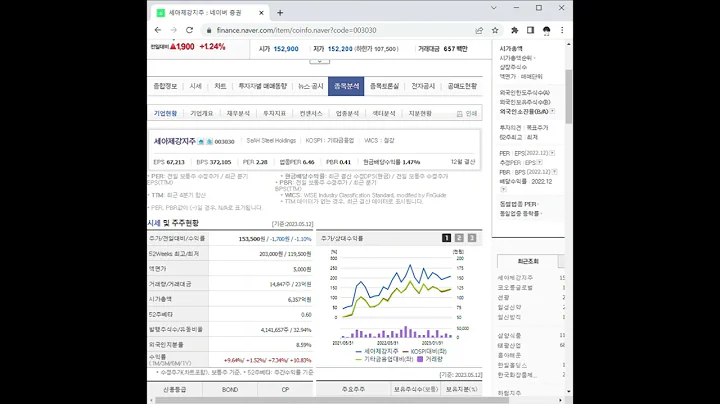Select the 업종분석 sub-tab
The width and height of the screenshot is (720, 404).
point(347,113)
